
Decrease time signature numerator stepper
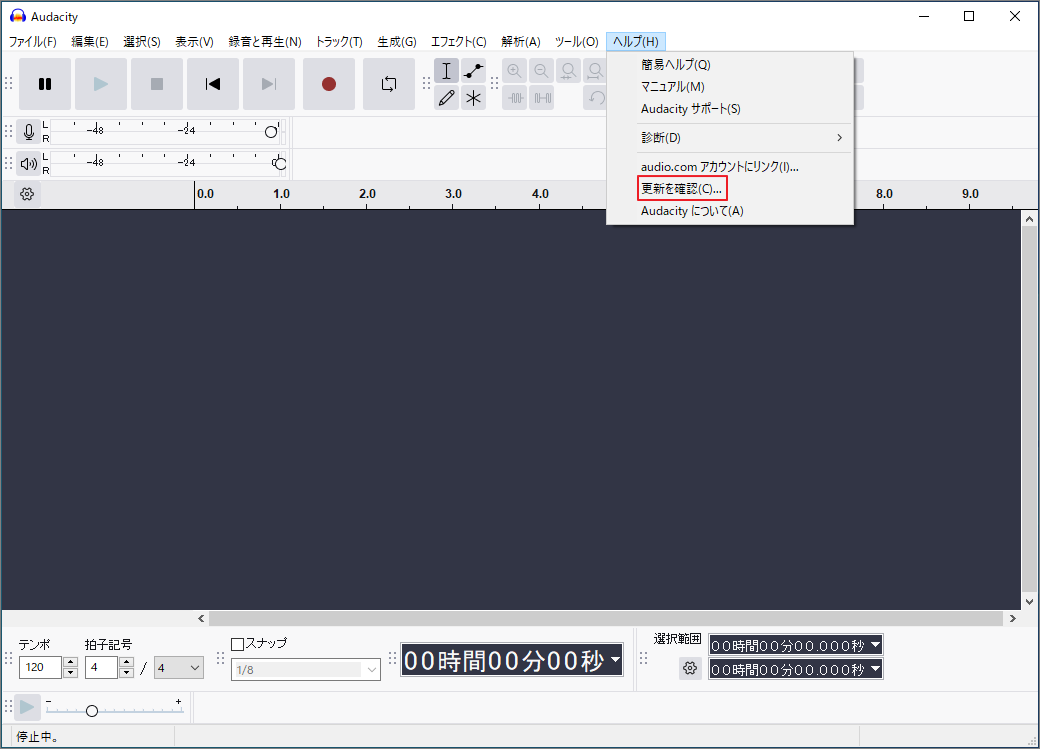click(x=127, y=673)
